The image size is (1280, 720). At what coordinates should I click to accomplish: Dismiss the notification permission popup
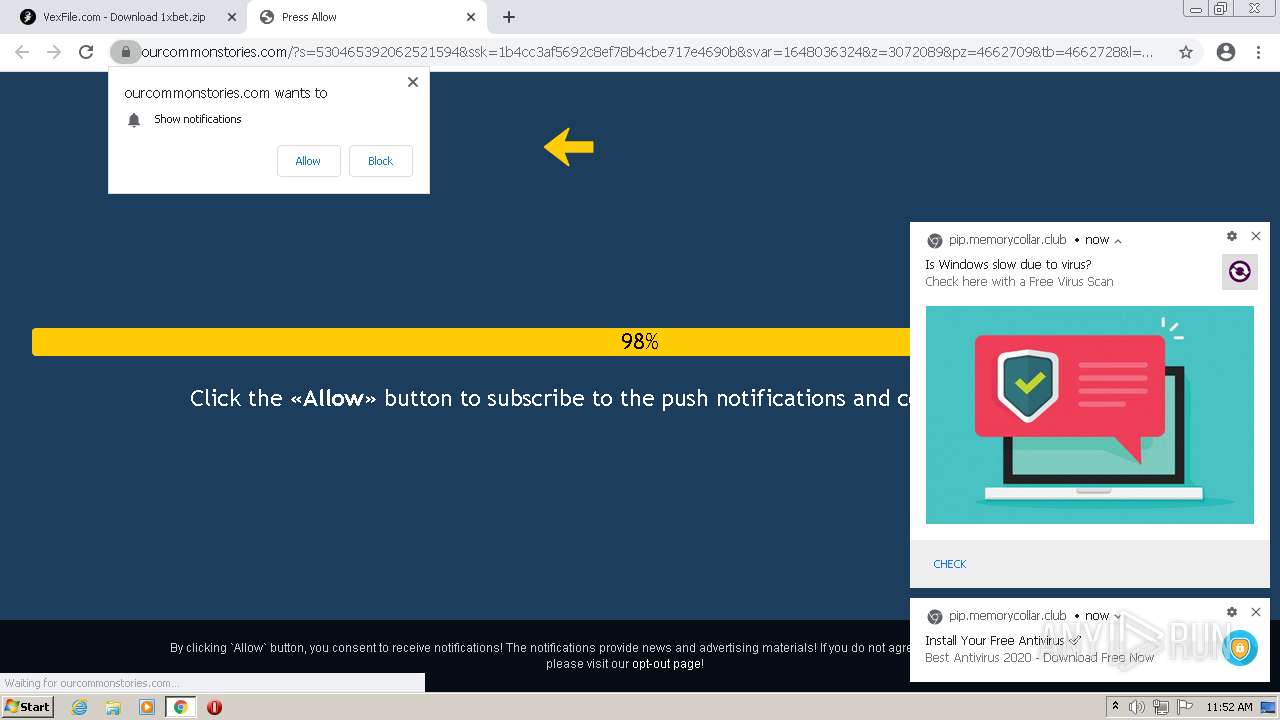pyautogui.click(x=412, y=82)
